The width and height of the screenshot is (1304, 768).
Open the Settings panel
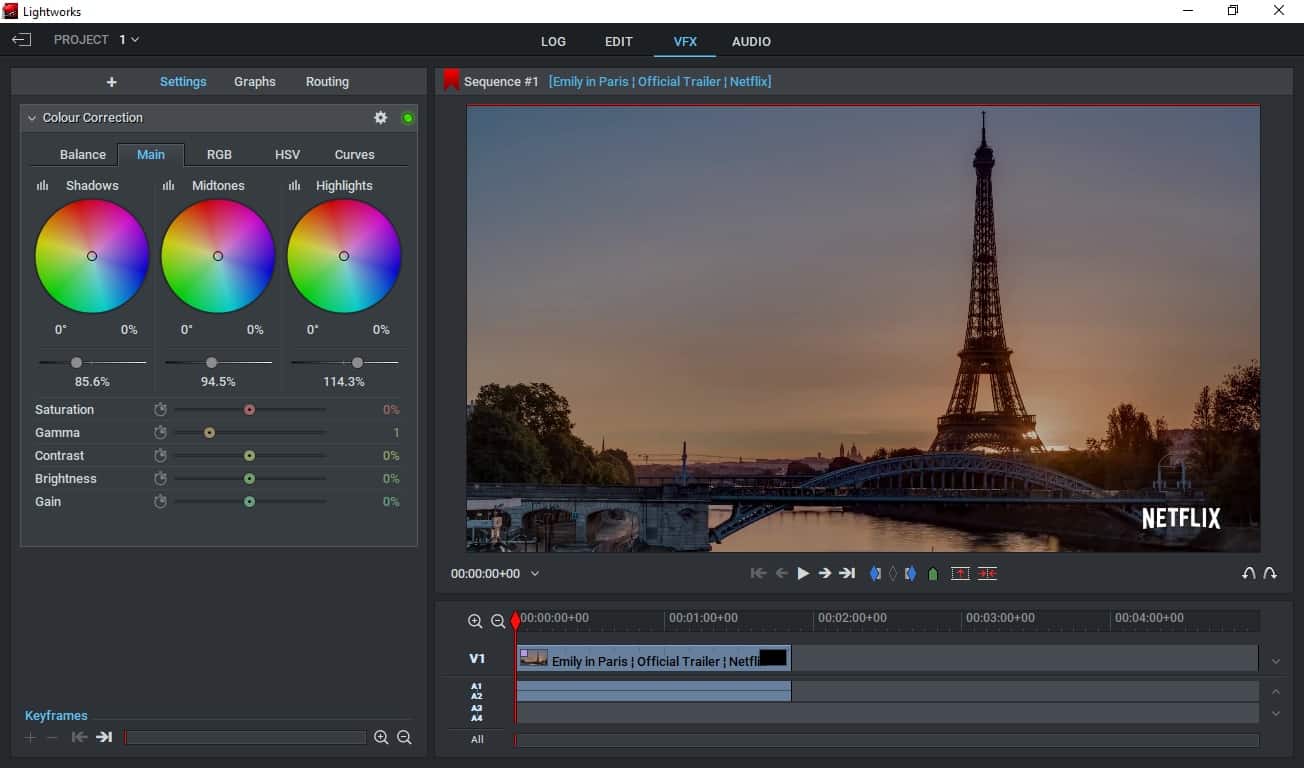click(183, 82)
